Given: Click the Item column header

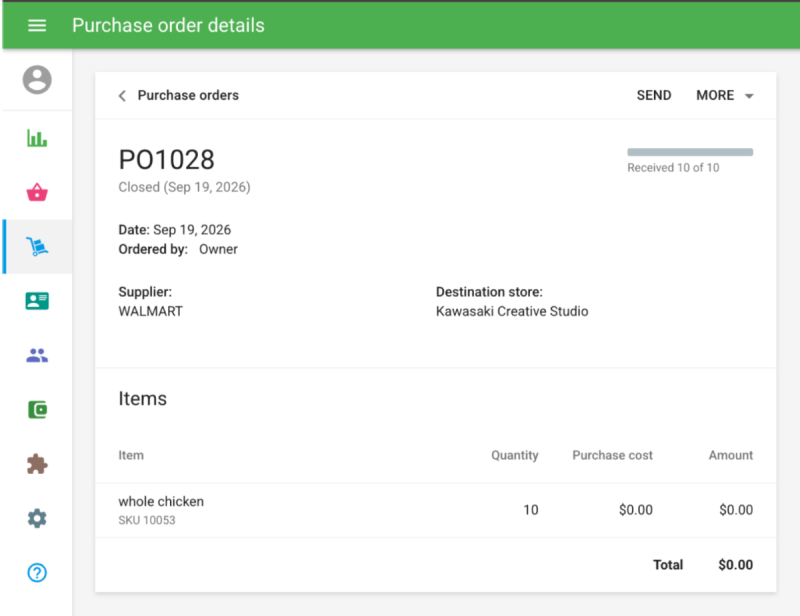Looking at the screenshot, I should pos(131,455).
